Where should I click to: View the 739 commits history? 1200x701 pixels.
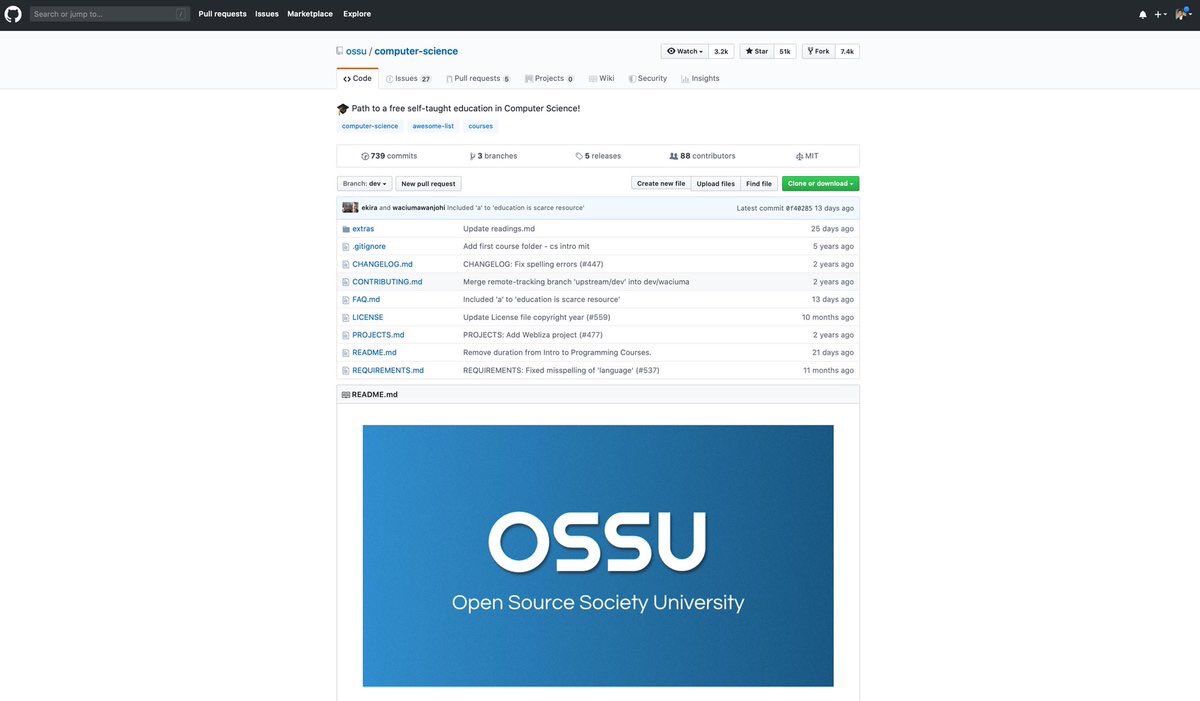(x=389, y=156)
